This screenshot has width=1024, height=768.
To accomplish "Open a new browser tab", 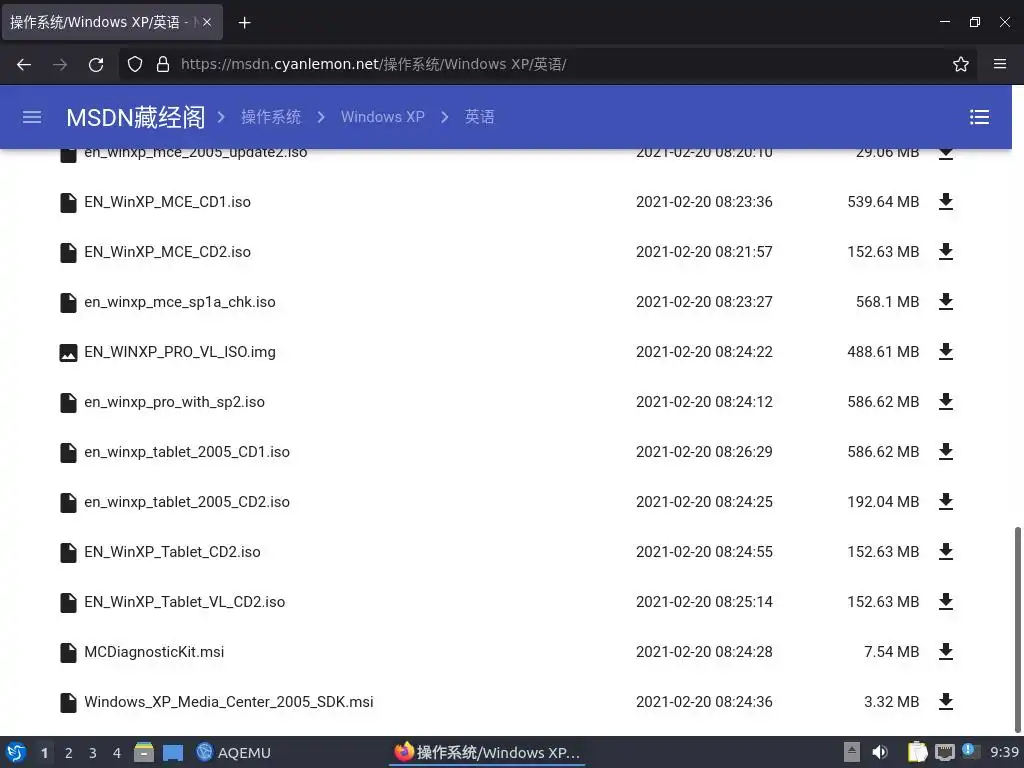I will 244,23.
